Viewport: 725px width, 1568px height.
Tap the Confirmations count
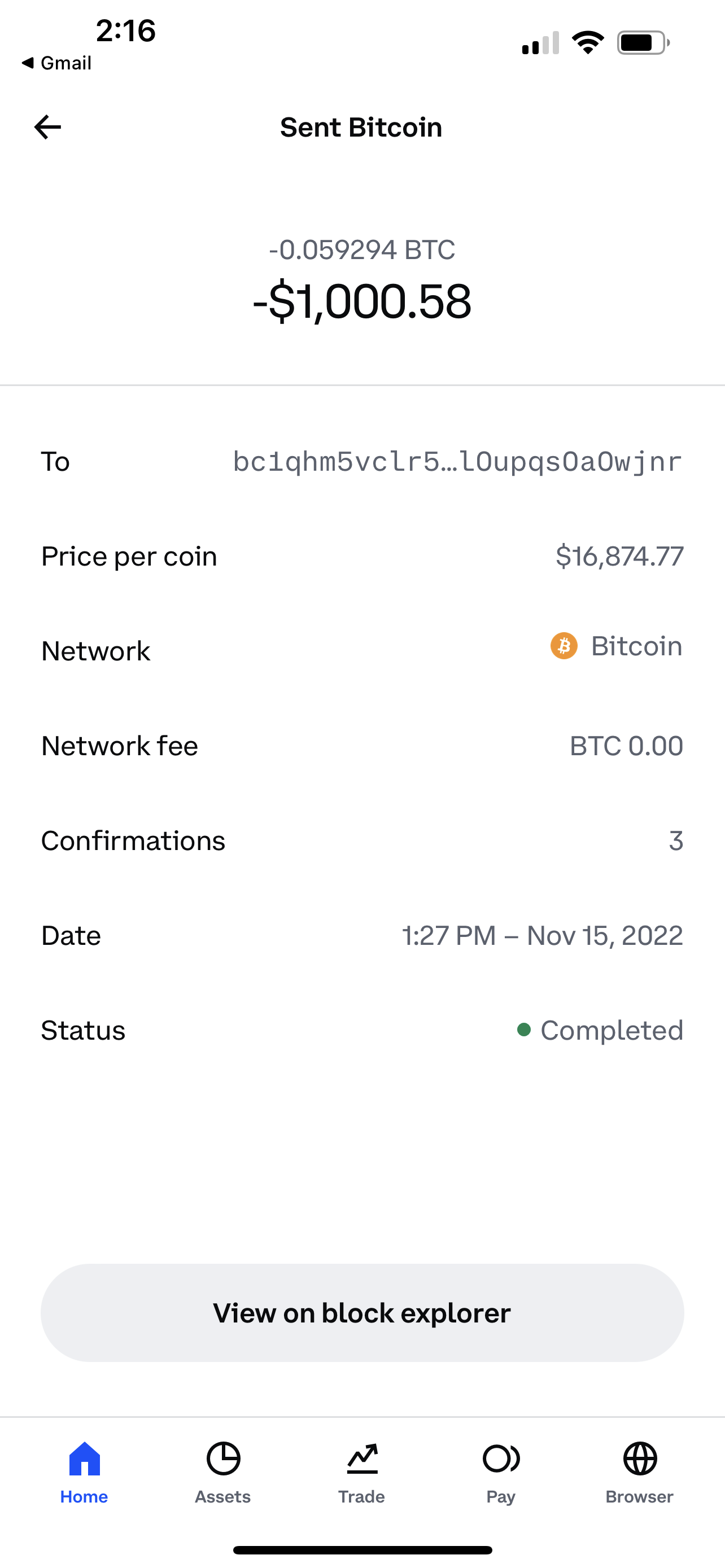(x=676, y=840)
